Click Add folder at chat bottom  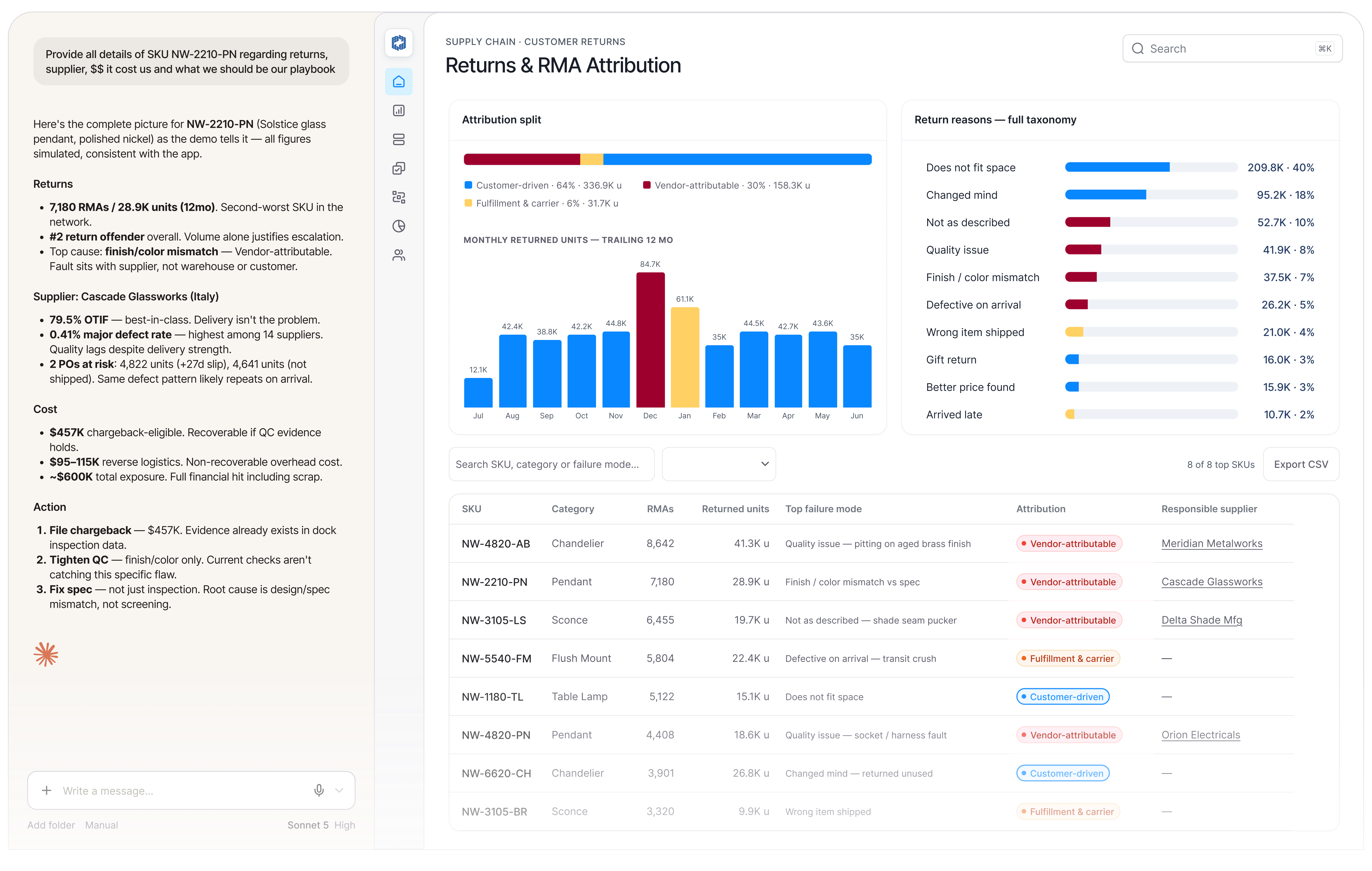51,825
